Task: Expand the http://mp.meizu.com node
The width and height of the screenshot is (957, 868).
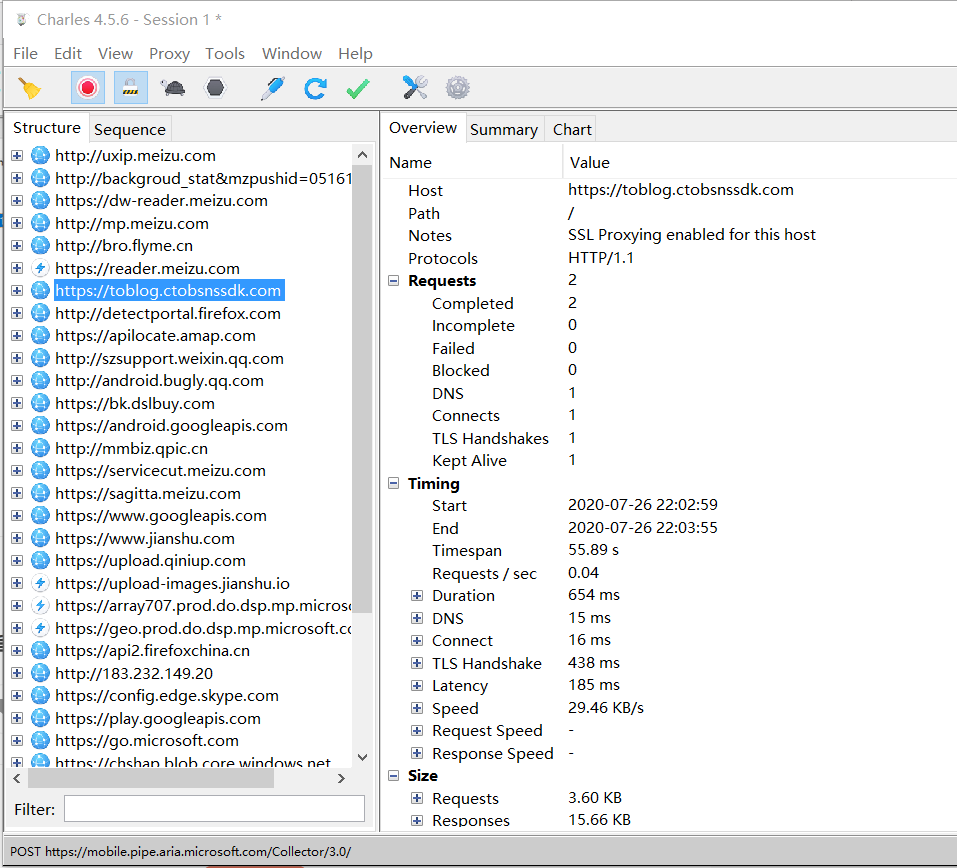Action: (17, 223)
